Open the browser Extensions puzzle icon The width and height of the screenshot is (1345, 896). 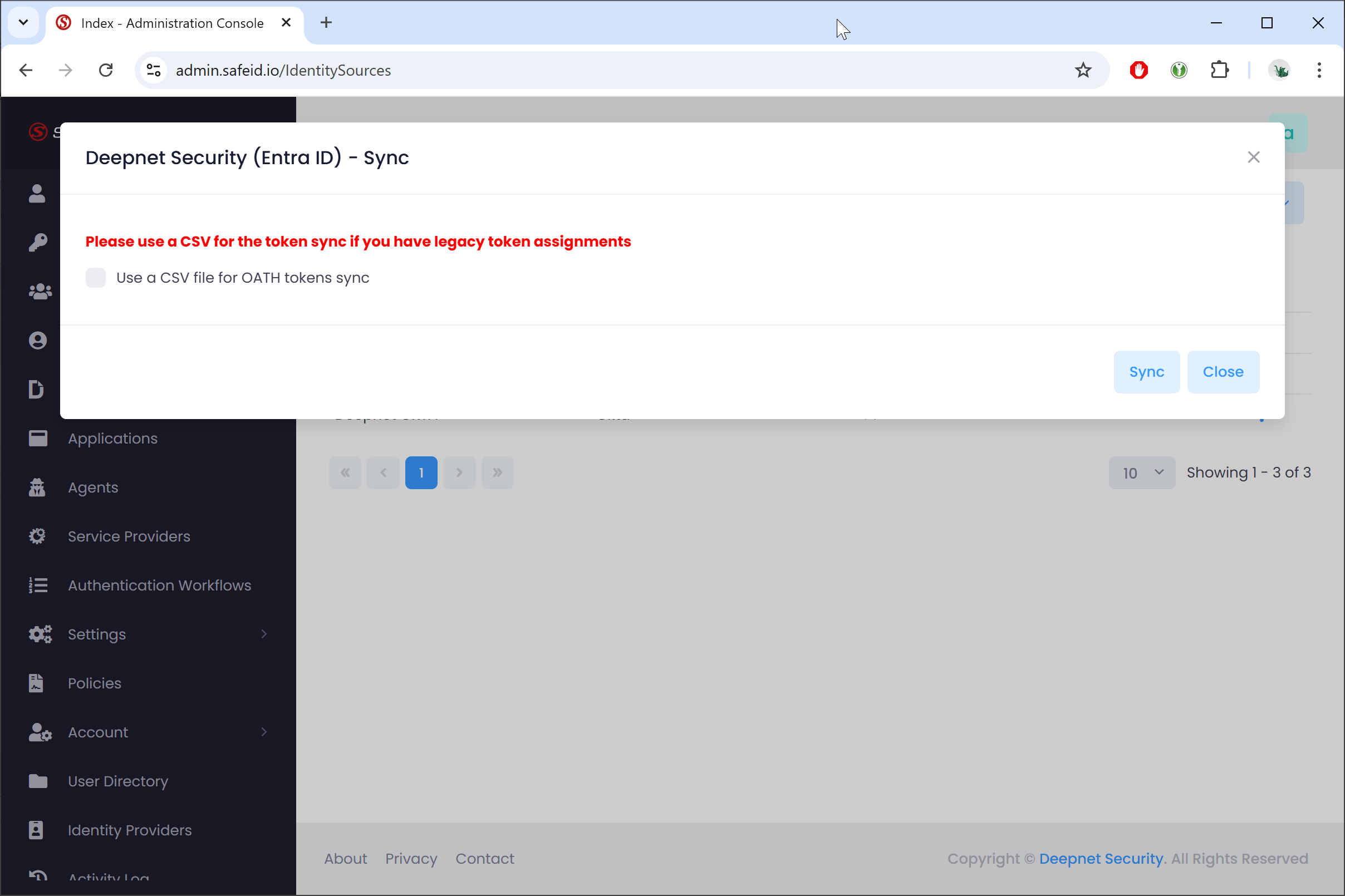tap(1219, 70)
